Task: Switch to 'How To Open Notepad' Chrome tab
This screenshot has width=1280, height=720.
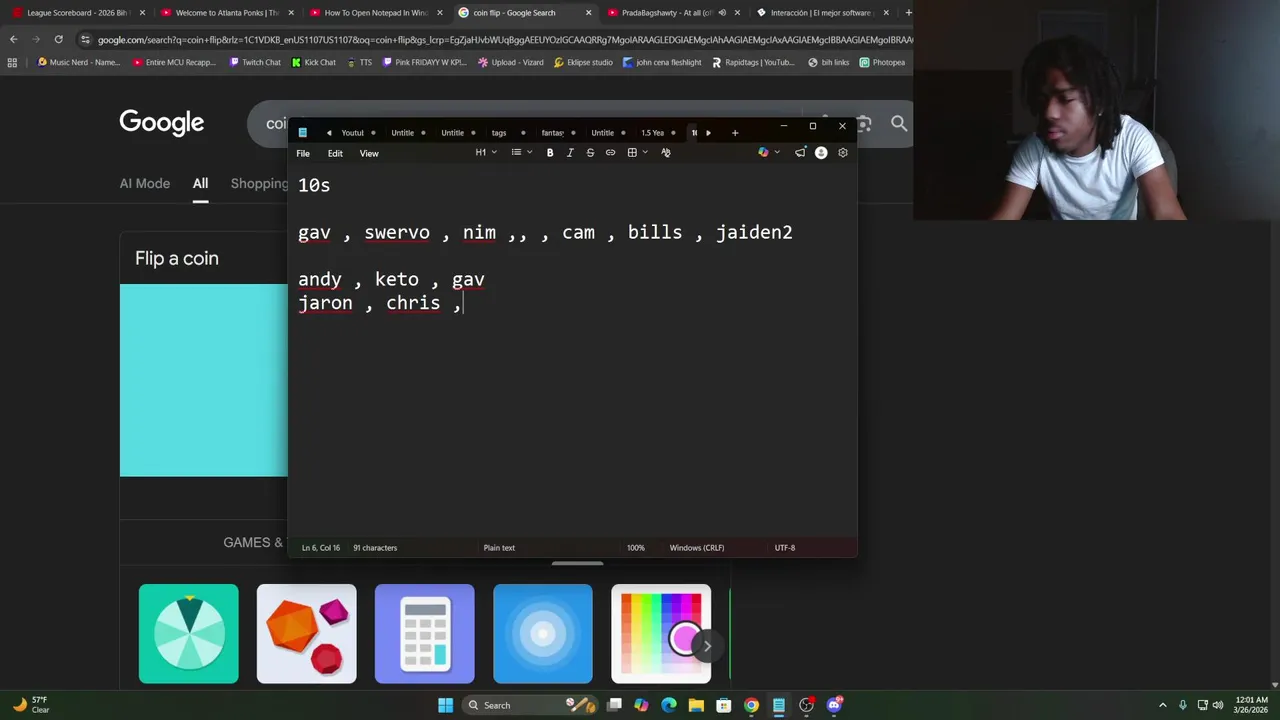Action: coord(376,13)
